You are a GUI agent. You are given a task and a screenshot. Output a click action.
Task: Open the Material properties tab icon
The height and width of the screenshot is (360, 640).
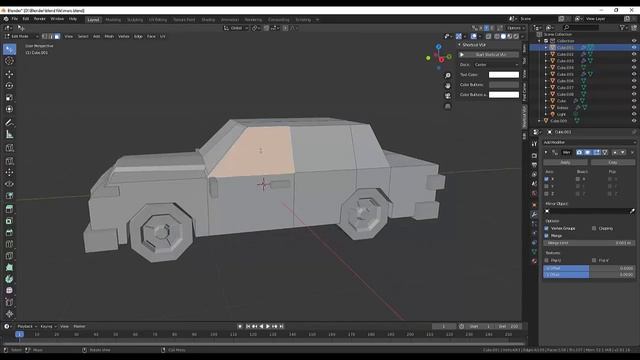[x=534, y=261]
